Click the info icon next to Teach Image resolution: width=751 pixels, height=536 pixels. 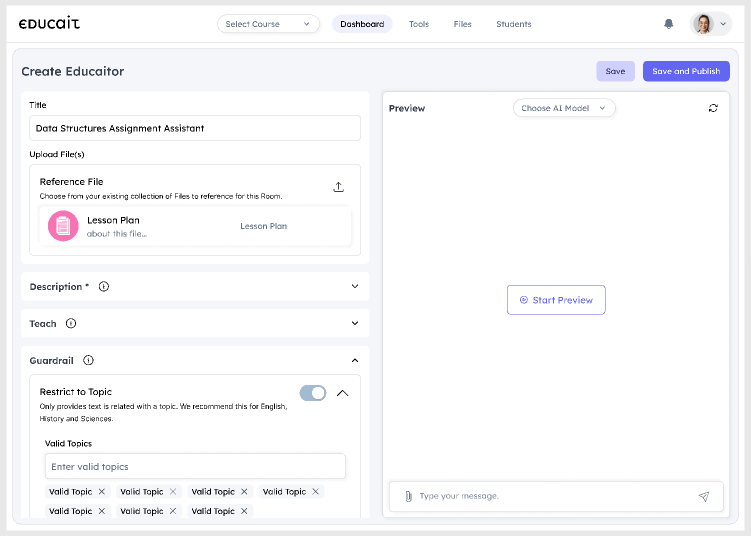(71, 324)
